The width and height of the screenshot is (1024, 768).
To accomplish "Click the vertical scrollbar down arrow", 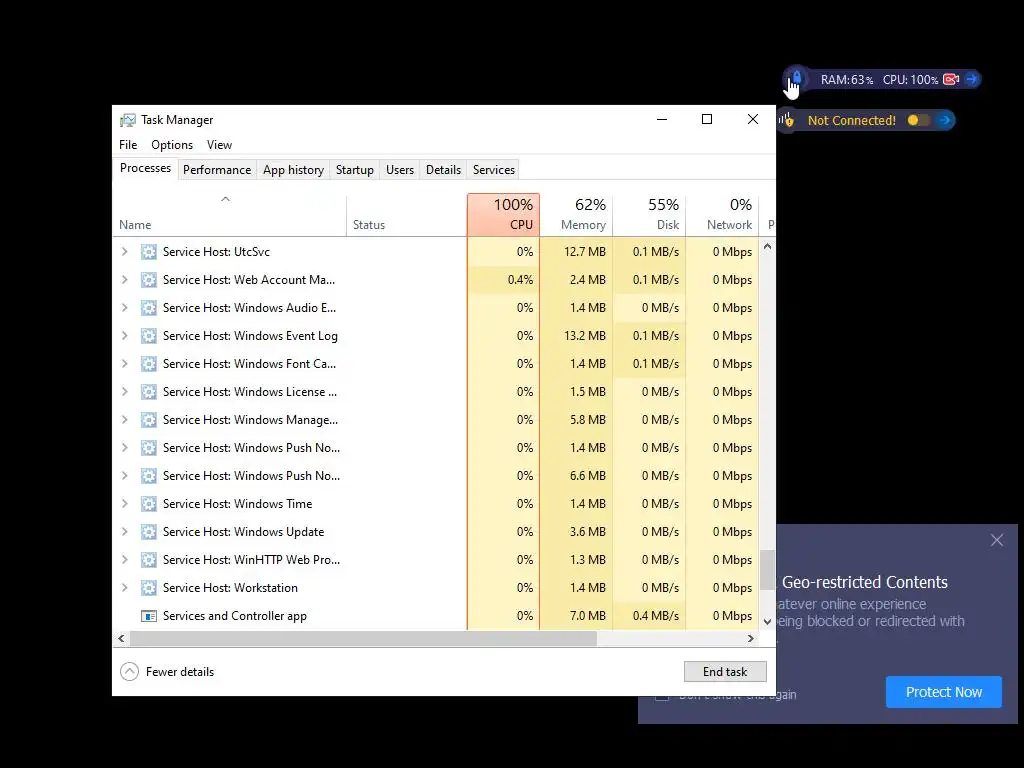I will [x=767, y=622].
